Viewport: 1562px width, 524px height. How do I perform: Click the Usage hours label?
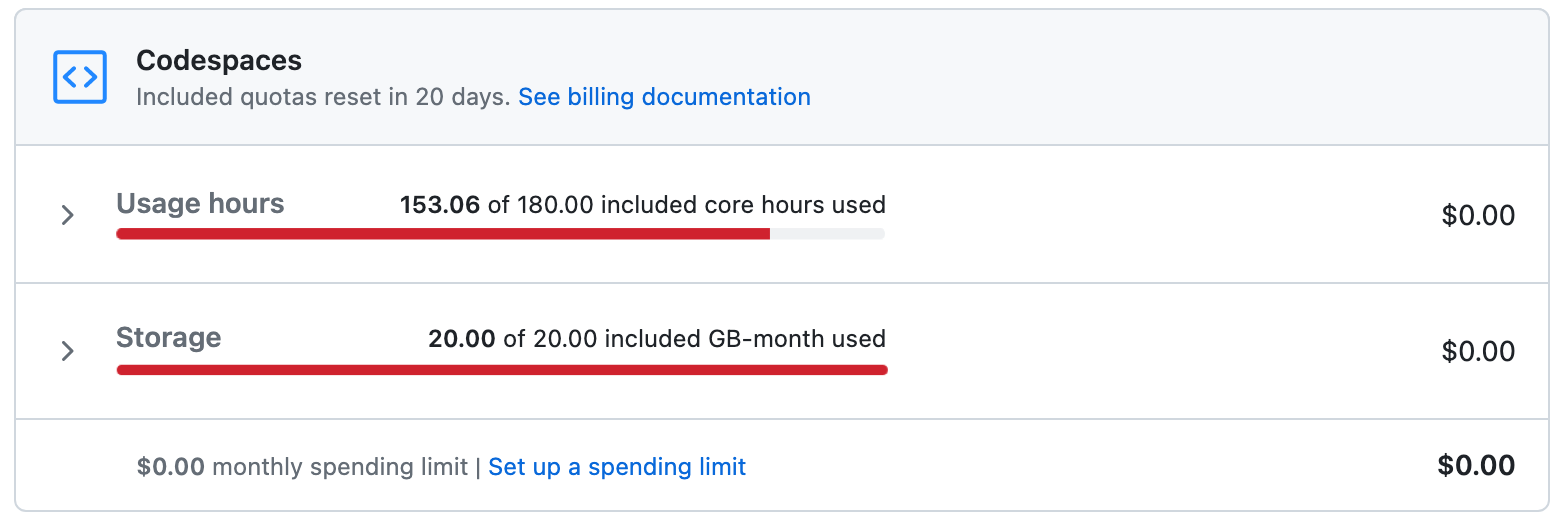[x=200, y=204]
